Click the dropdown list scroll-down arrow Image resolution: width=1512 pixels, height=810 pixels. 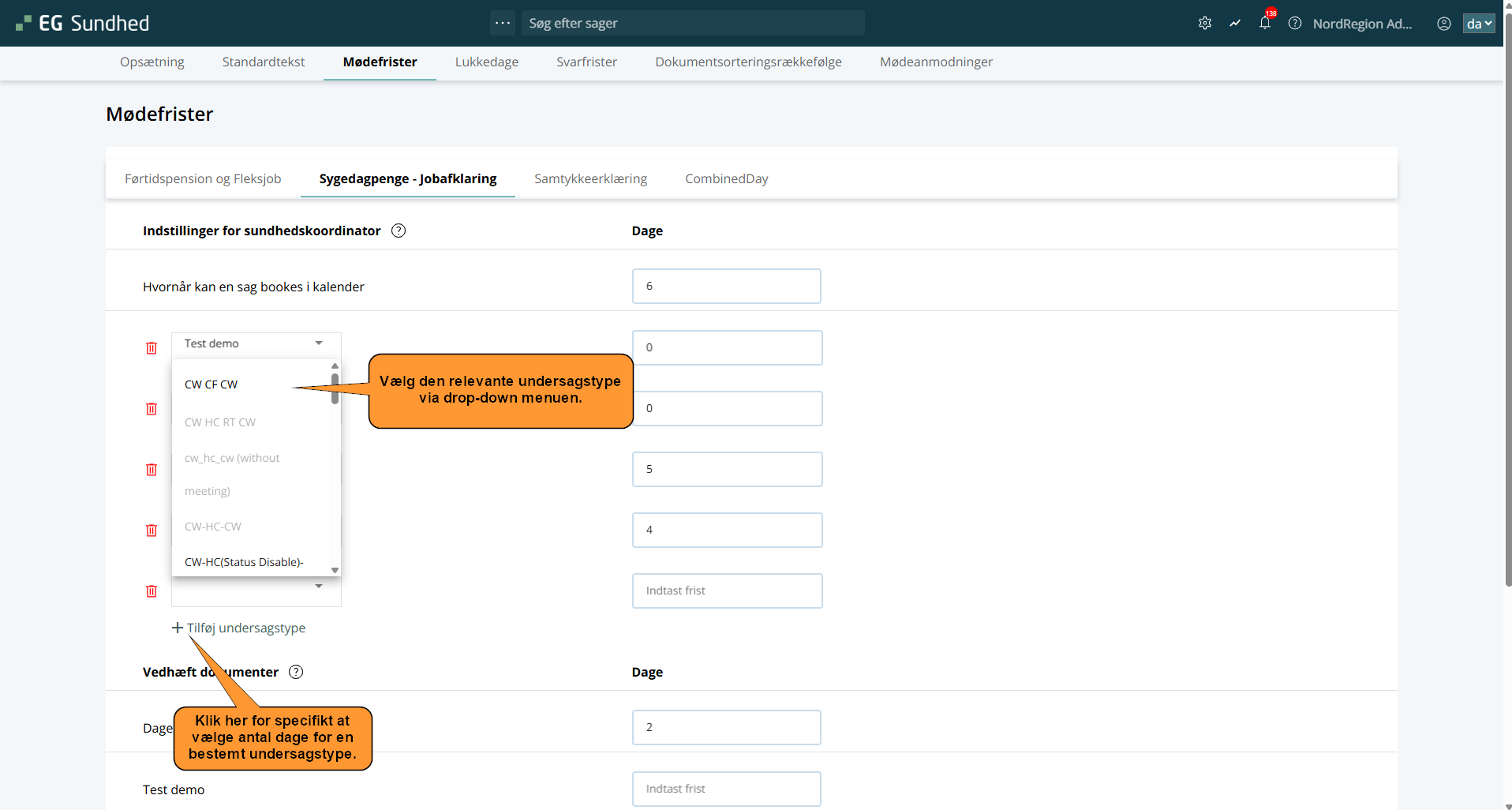pos(335,570)
